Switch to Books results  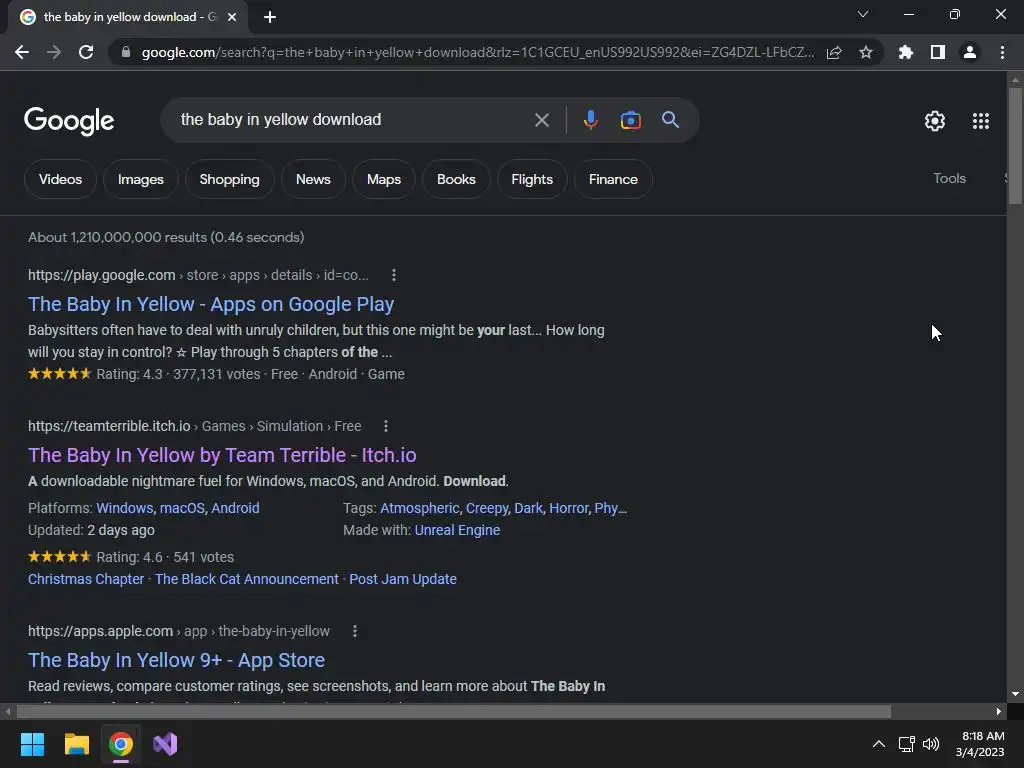coord(456,179)
